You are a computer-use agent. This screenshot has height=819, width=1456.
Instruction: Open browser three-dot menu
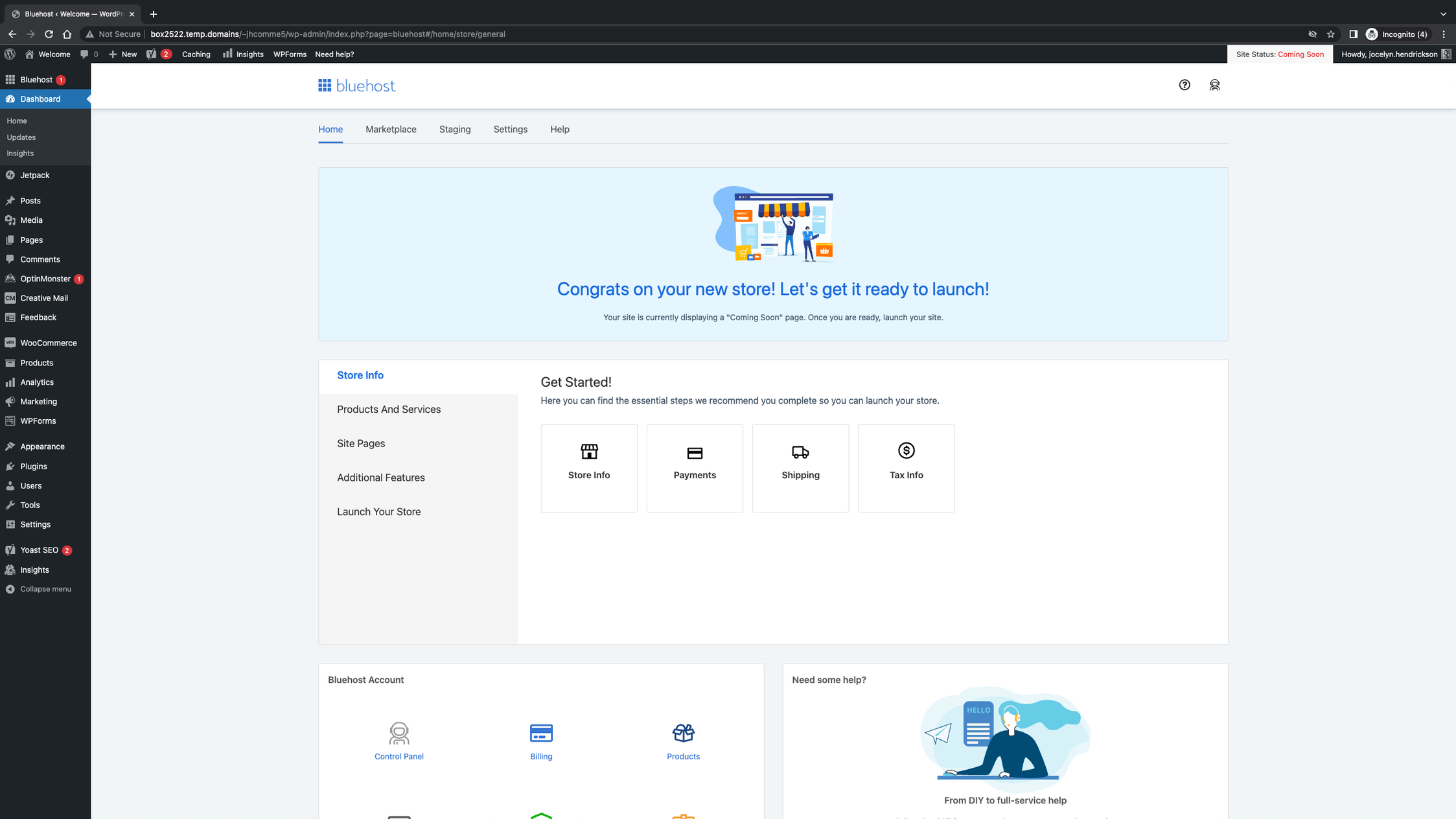tap(1444, 34)
